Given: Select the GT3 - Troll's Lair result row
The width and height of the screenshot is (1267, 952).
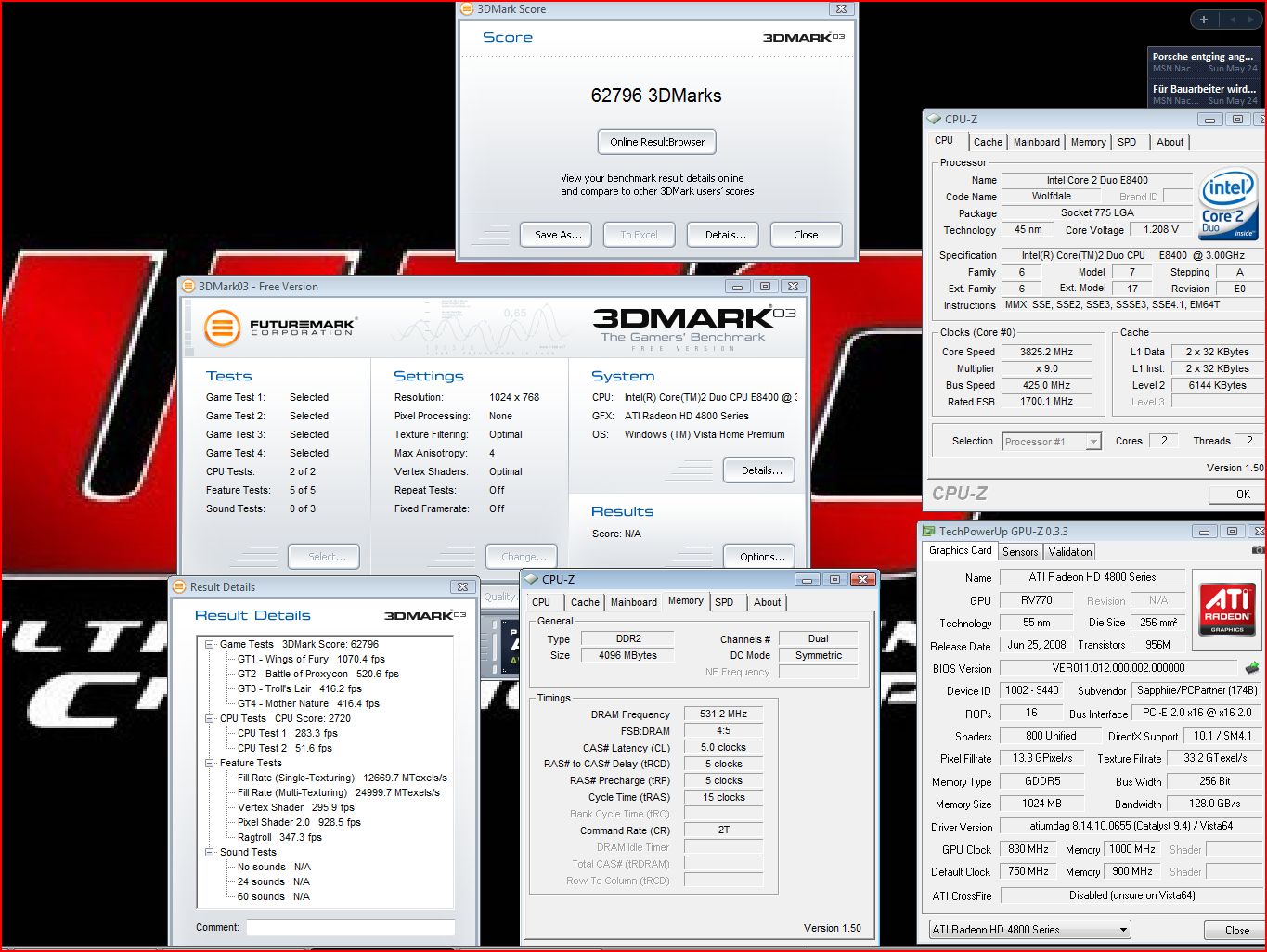Looking at the screenshot, I should pyautogui.click(x=299, y=688).
